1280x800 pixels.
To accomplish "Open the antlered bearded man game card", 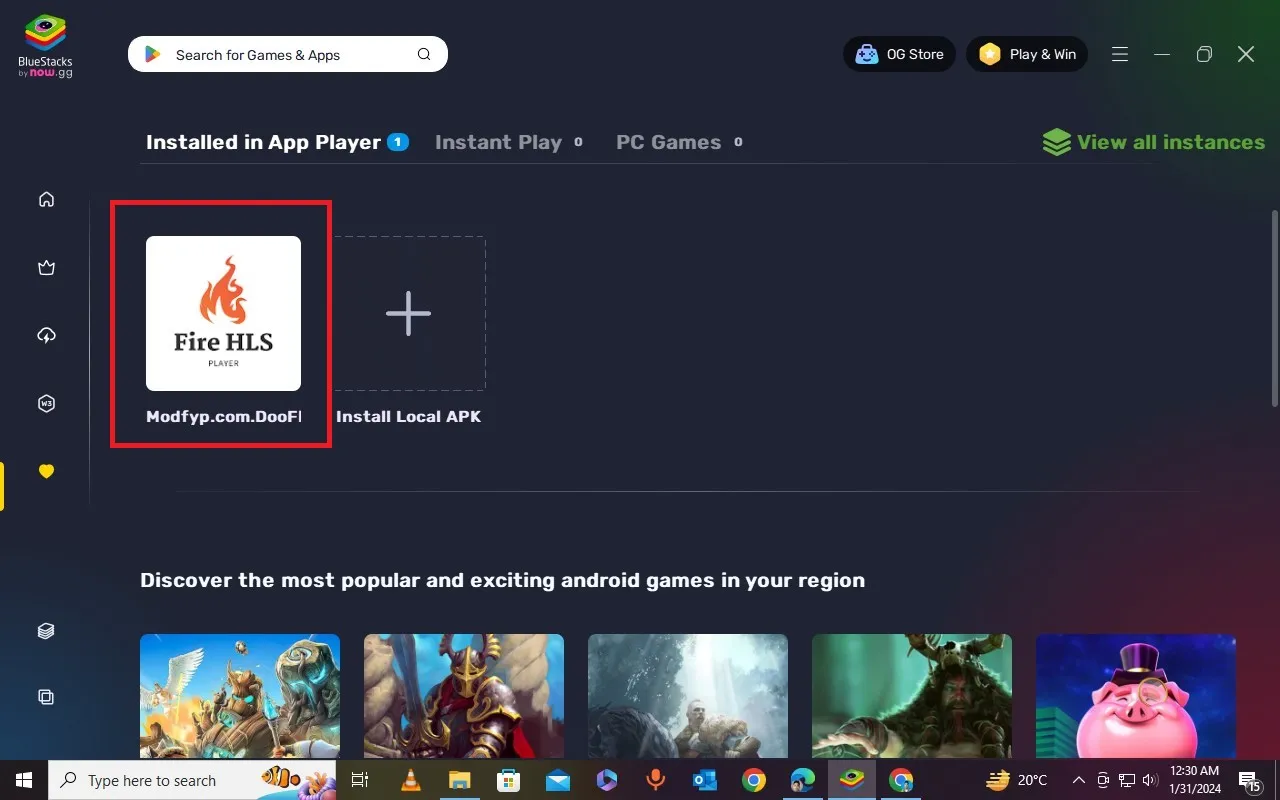I will (x=912, y=694).
